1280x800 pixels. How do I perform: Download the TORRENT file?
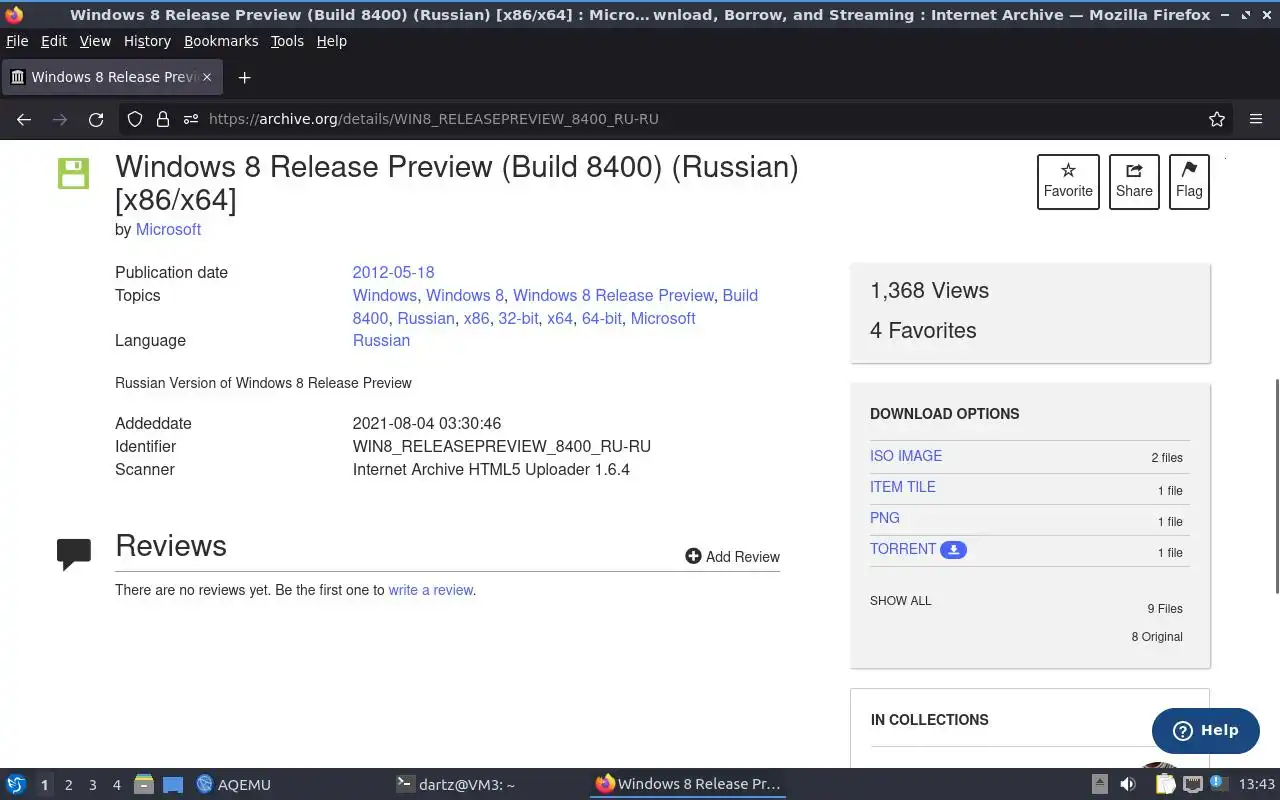point(903,549)
